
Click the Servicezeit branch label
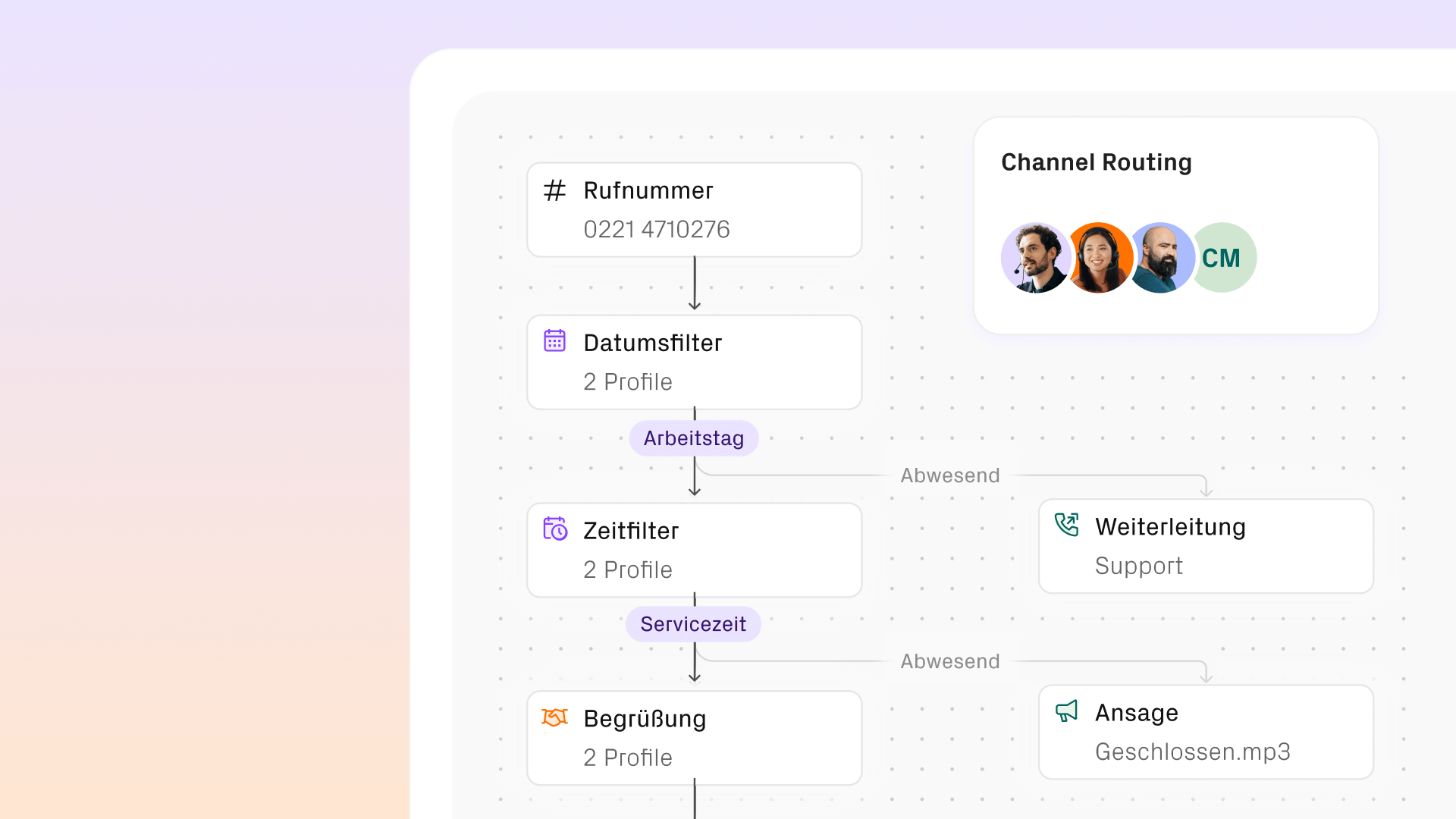pyautogui.click(x=693, y=624)
